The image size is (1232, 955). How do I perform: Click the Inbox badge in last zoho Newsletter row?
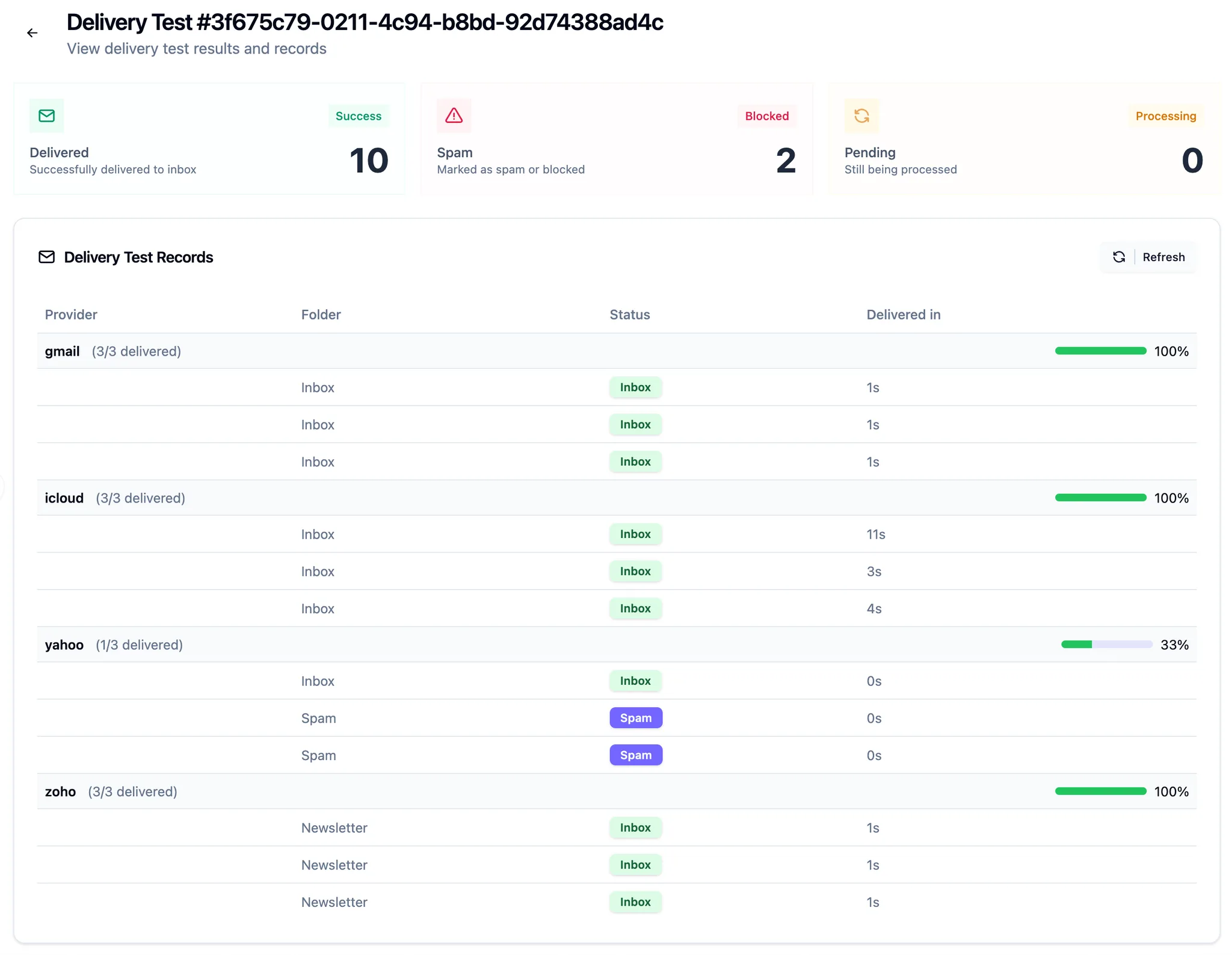(635, 902)
